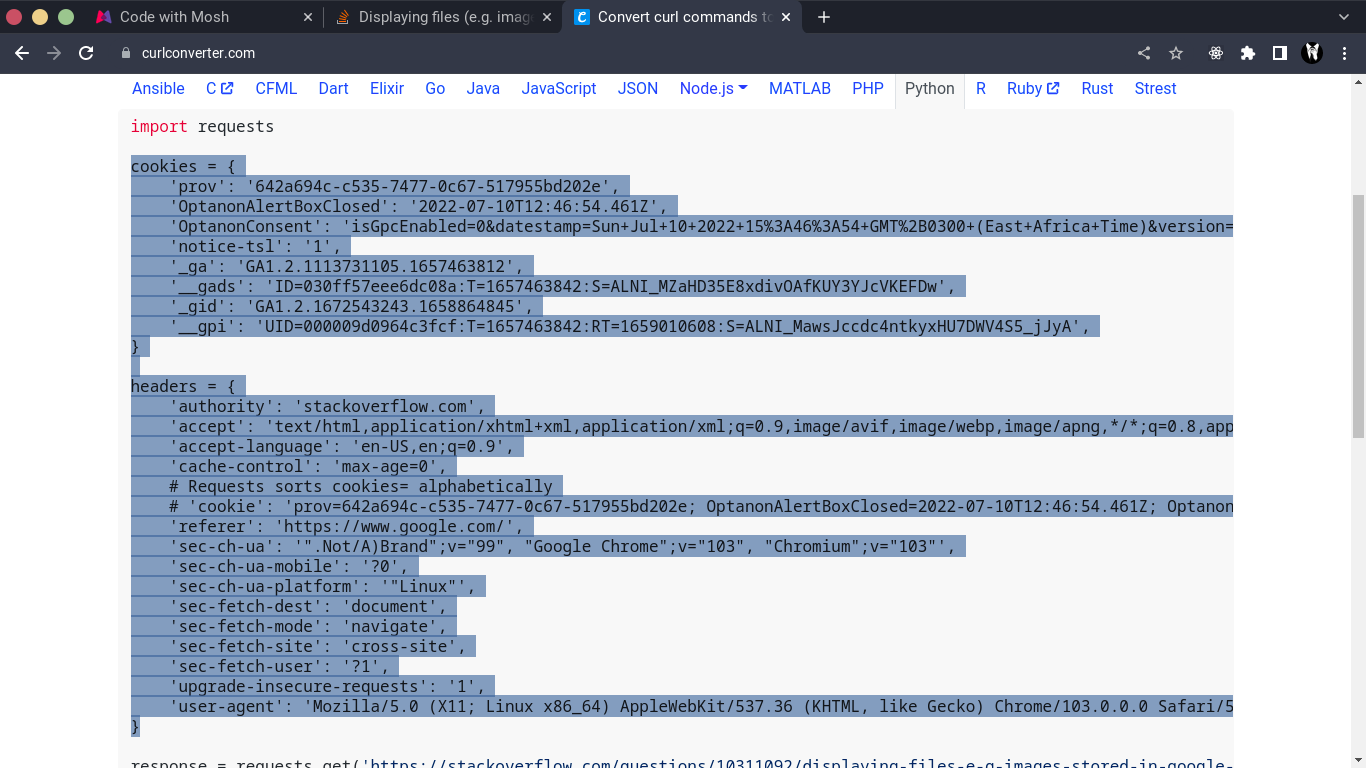This screenshot has width=1366, height=768.
Task: Choose Dart output language
Action: pyautogui.click(x=333, y=88)
